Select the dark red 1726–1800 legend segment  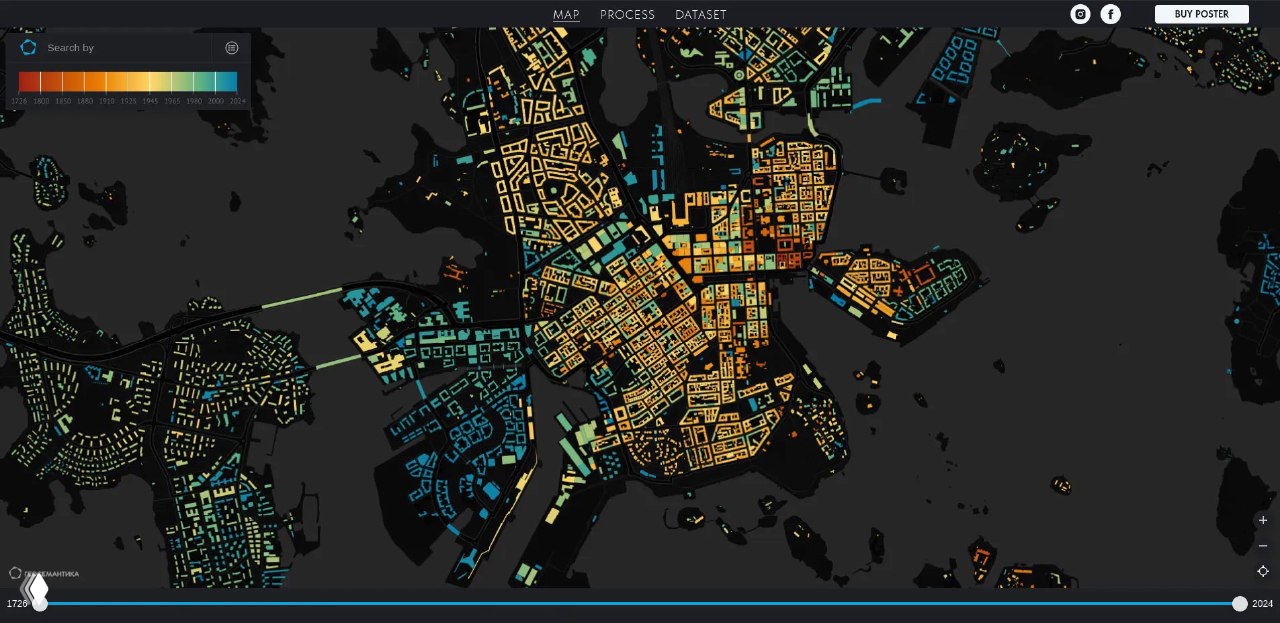click(29, 82)
